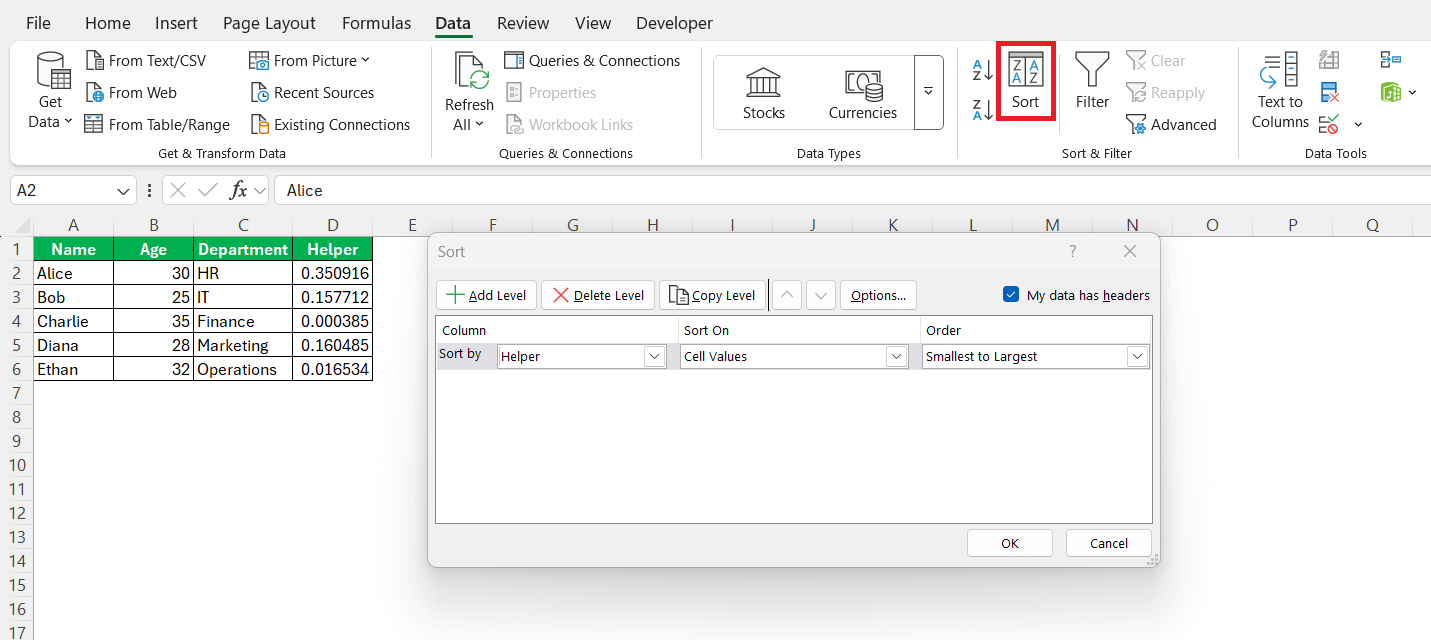
Task: Confirm sort with OK button
Action: [x=1010, y=543]
